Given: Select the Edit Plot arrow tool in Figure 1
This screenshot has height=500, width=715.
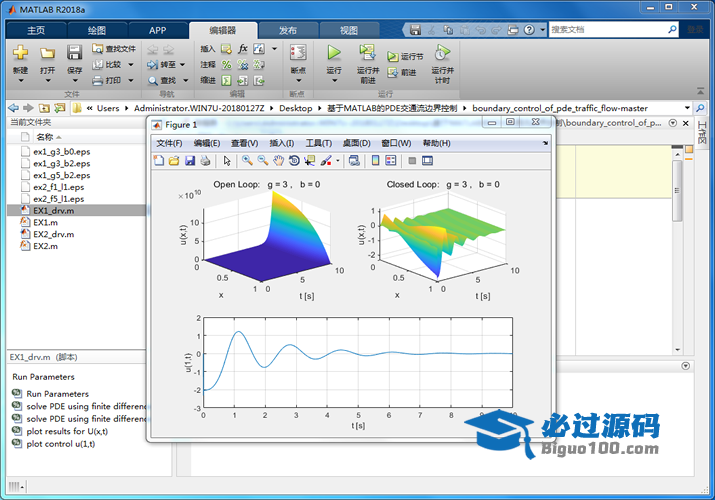Looking at the screenshot, I should click(x=227, y=160).
